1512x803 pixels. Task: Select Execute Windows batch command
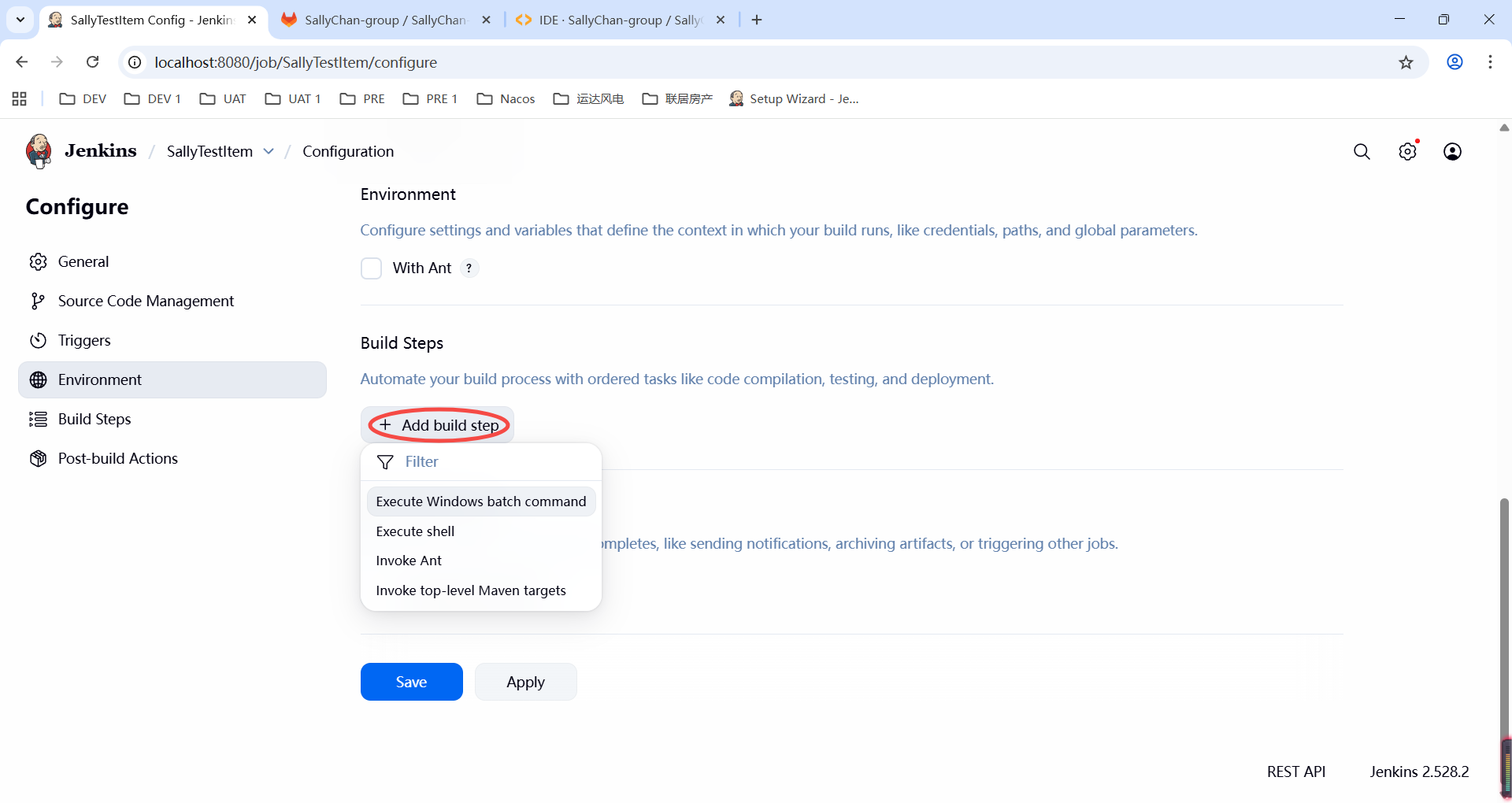481,501
